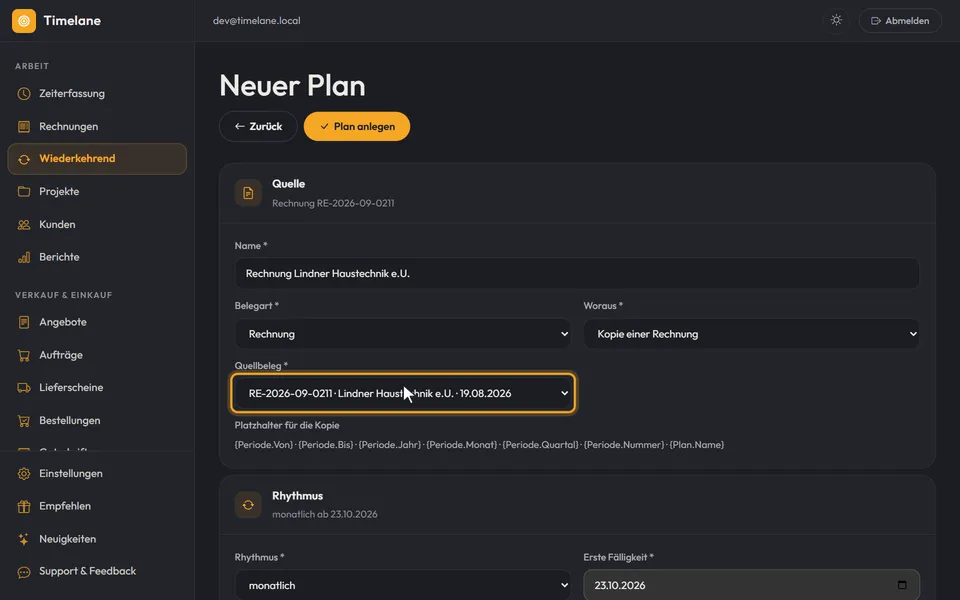Click into the Name input field
The image size is (960, 600).
(x=577, y=274)
